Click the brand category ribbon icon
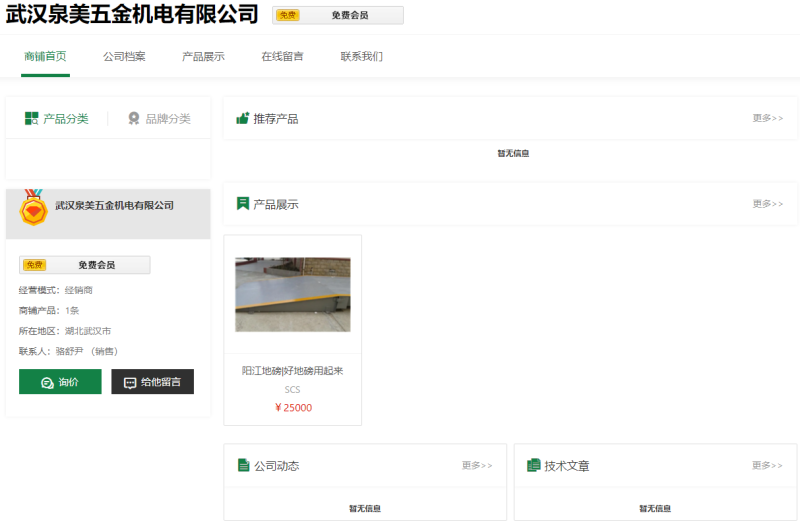 point(134,118)
